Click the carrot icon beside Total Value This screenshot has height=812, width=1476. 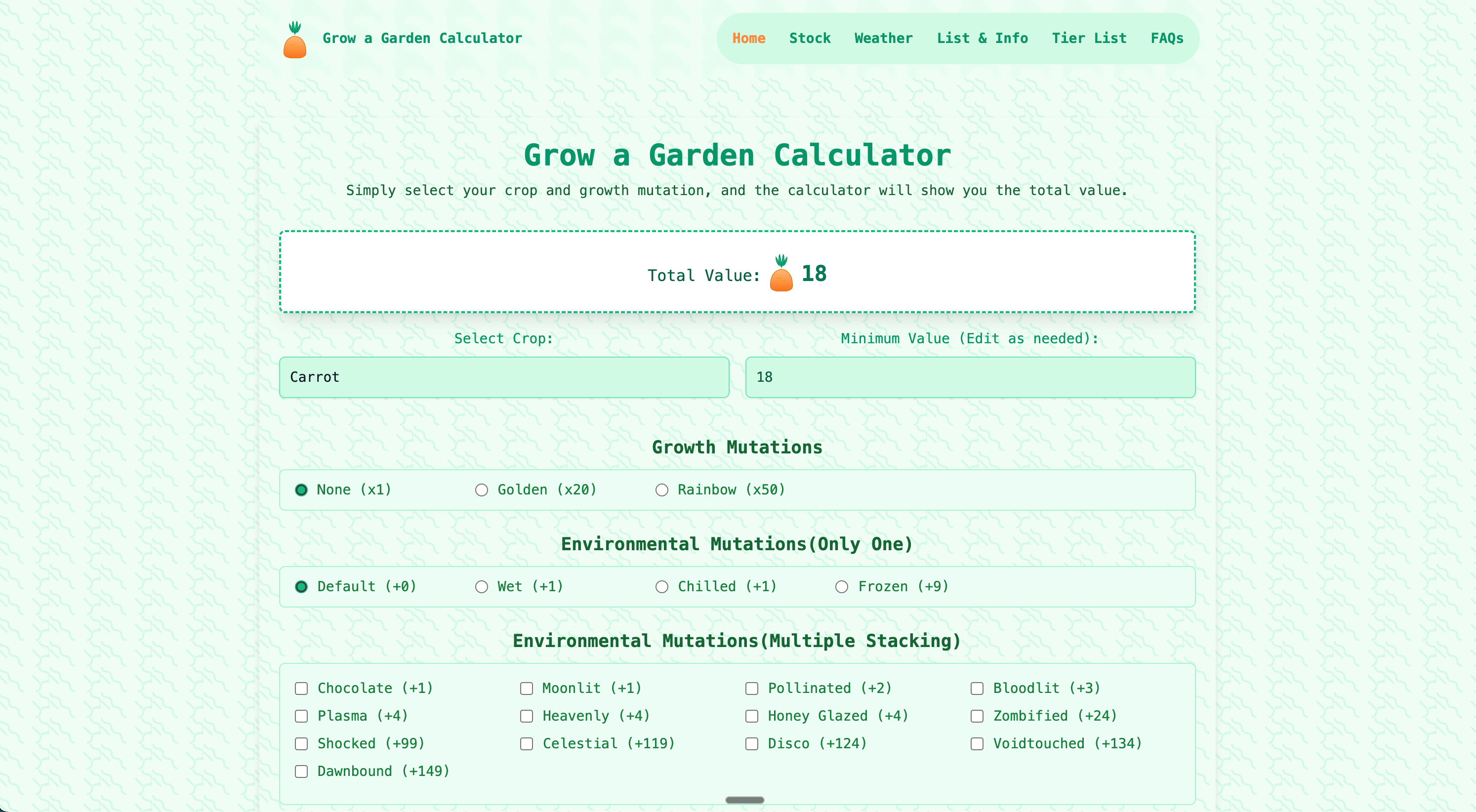coord(780,276)
